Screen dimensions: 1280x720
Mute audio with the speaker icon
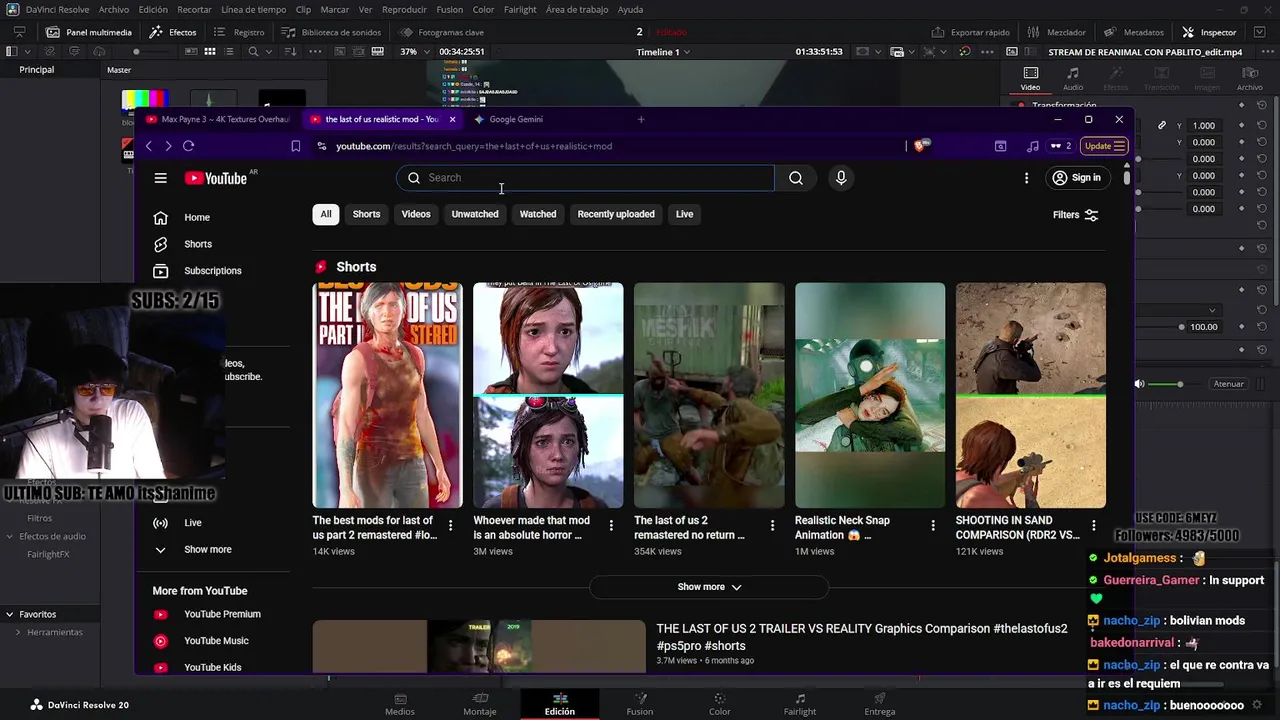1139,384
